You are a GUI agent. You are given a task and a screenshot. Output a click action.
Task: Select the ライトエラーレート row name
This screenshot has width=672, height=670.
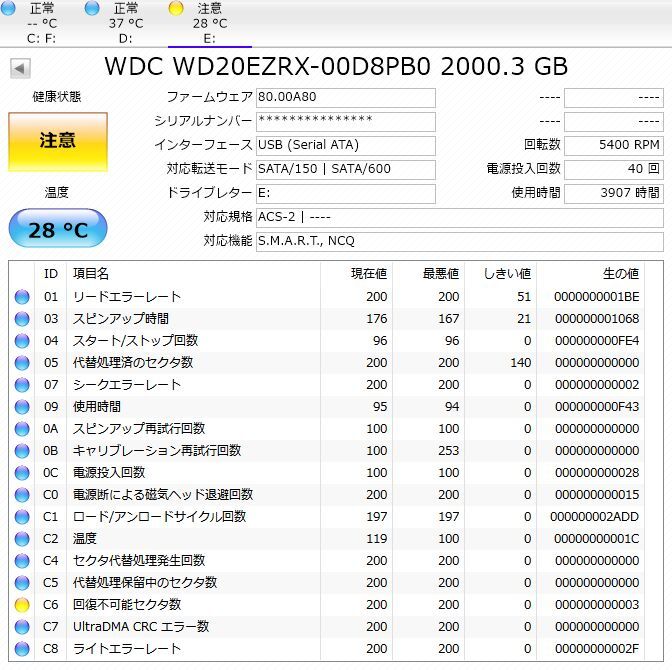pyautogui.click(x=127, y=649)
